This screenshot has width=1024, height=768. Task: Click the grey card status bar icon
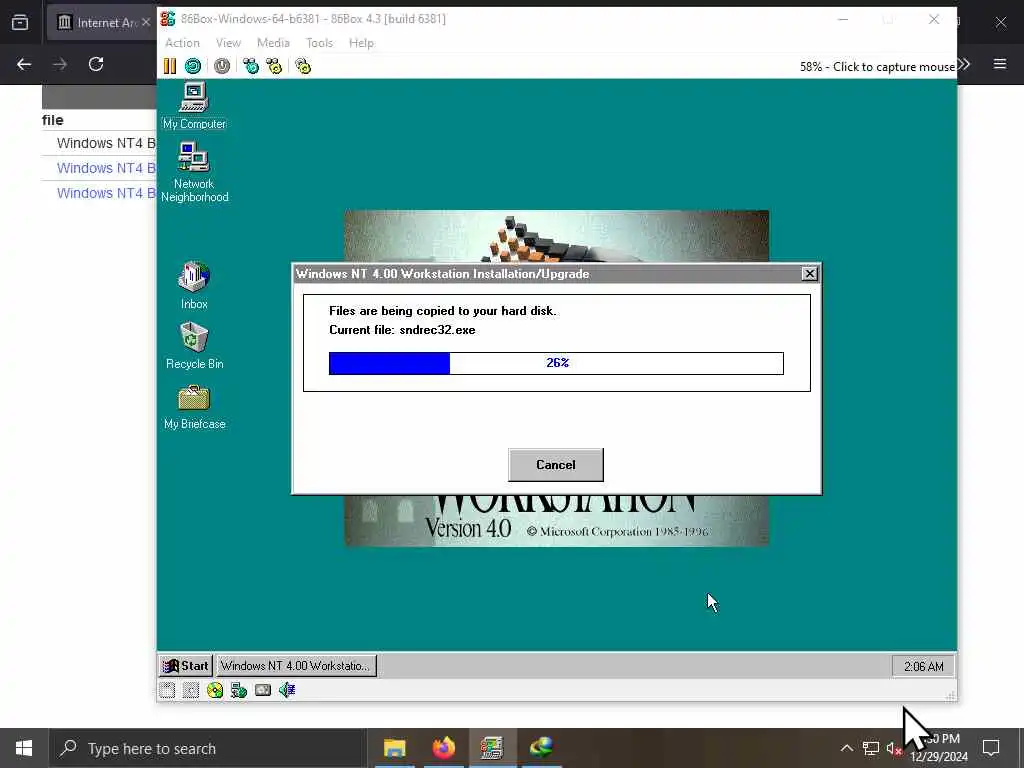click(x=263, y=690)
